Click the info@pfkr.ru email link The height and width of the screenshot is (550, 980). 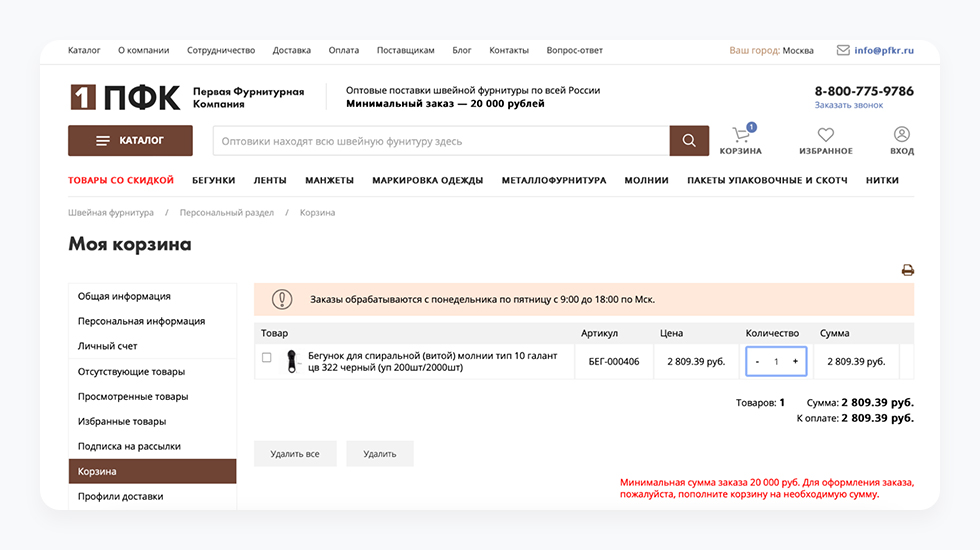[x=884, y=50]
